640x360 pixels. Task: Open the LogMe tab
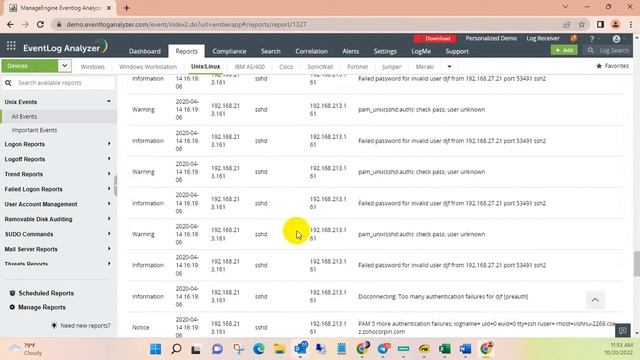tap(421, 51)
